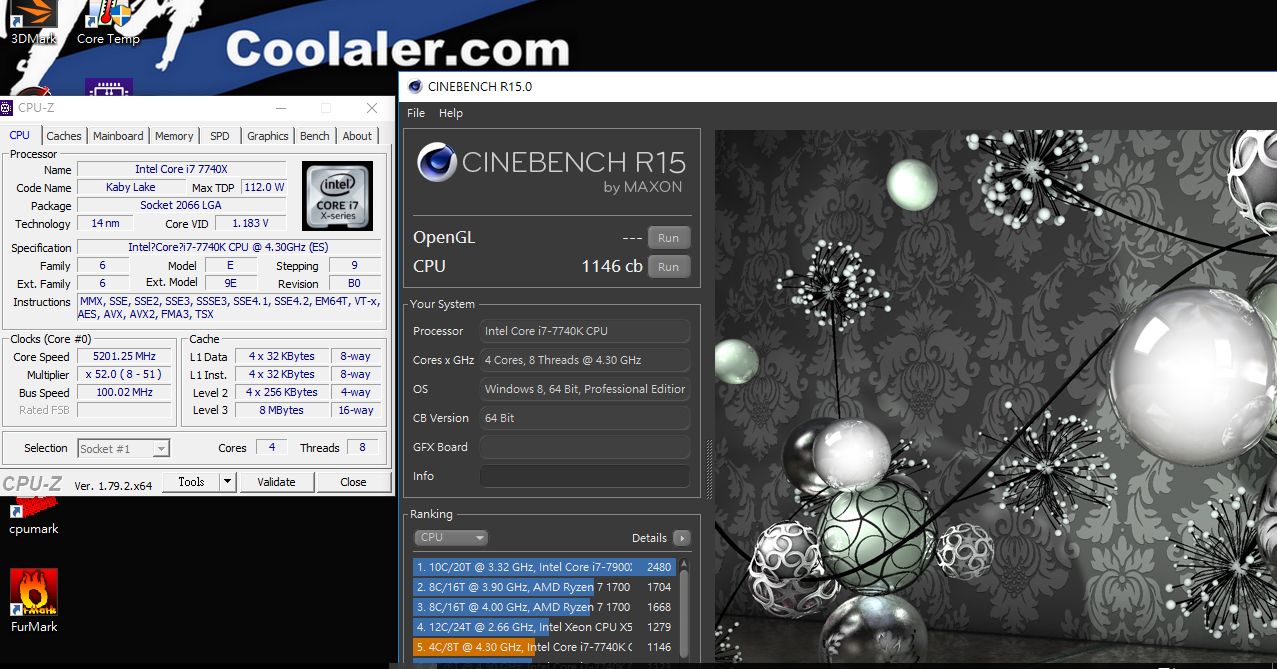Click the CPU-Z Tools button
This screenshot has height=669, width=1277.
tap(191, 482)
